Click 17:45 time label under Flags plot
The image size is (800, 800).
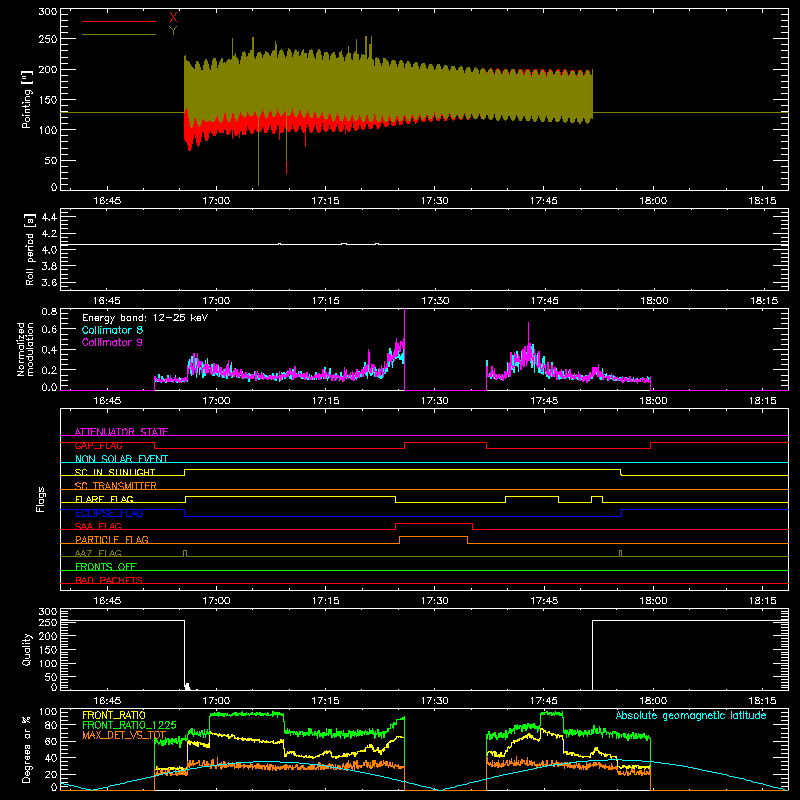point(544,601)
